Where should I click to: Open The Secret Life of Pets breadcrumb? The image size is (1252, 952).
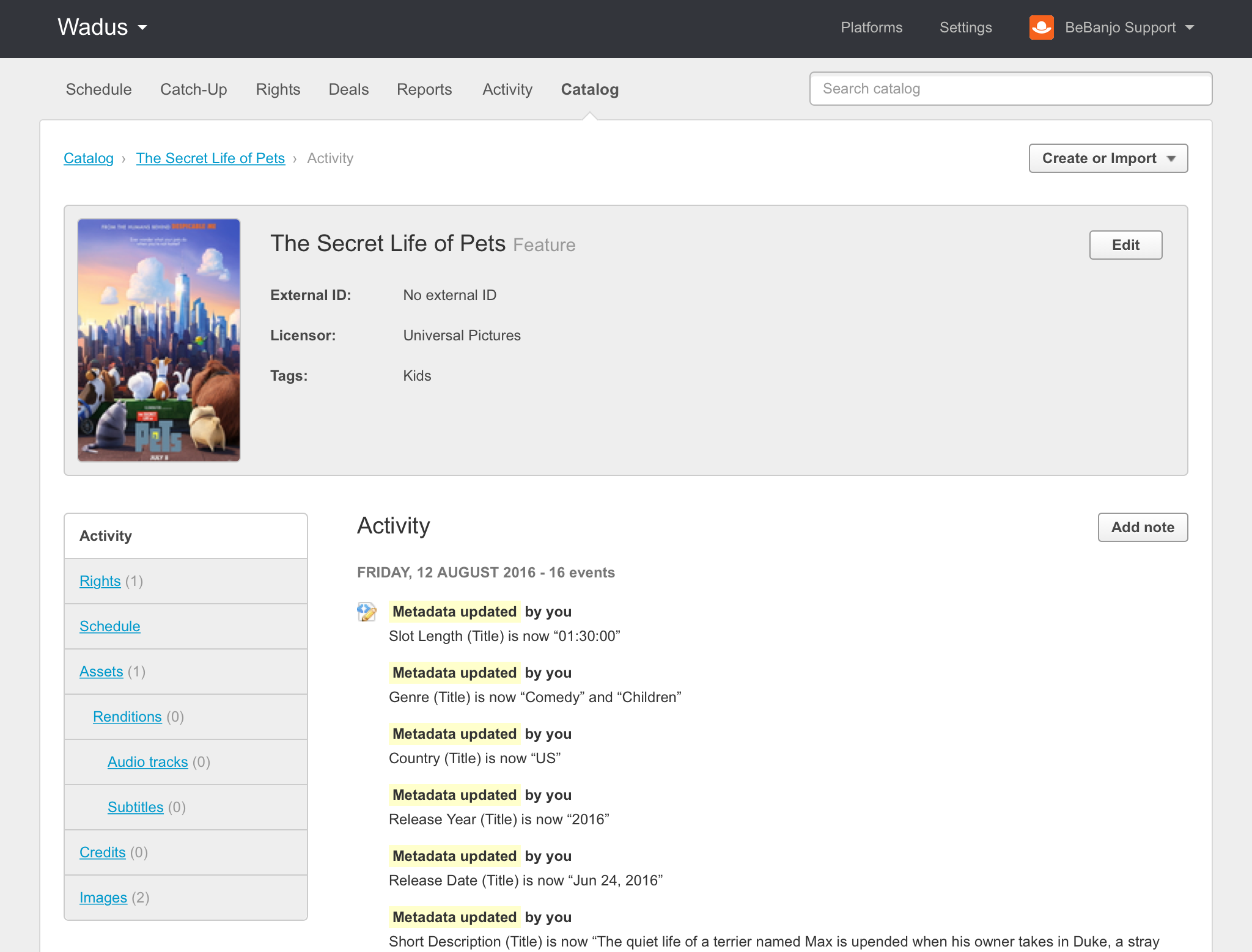210,158
